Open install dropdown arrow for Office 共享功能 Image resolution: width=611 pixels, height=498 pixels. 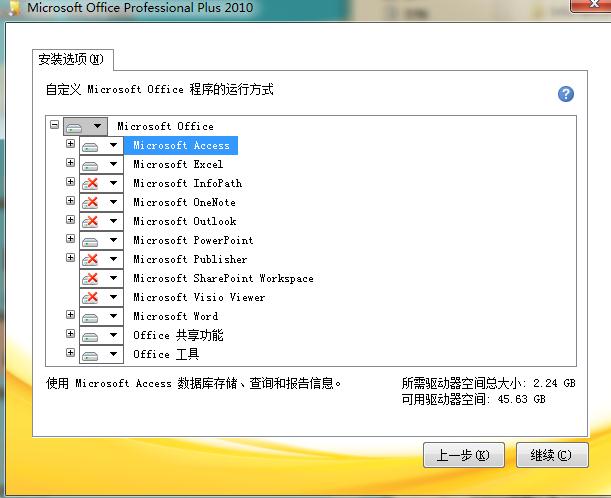[113, 335]
